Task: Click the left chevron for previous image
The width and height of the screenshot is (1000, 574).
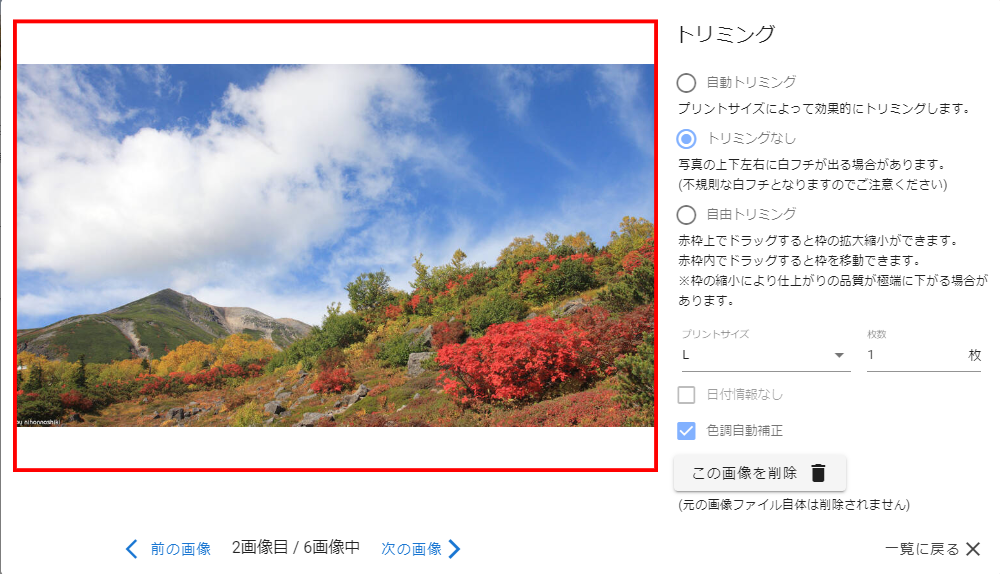Action: 131,549
